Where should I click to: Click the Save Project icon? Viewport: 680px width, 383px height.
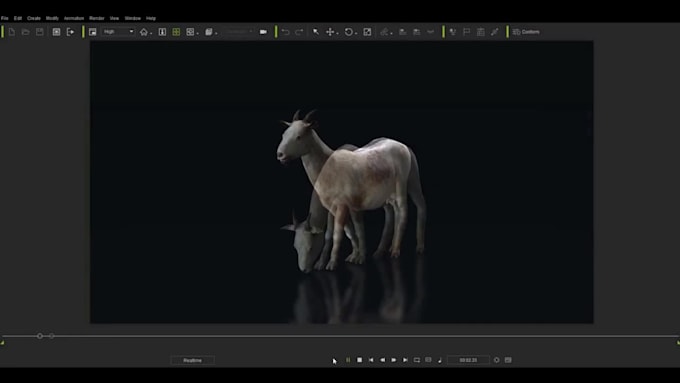(x=39, y=32)
